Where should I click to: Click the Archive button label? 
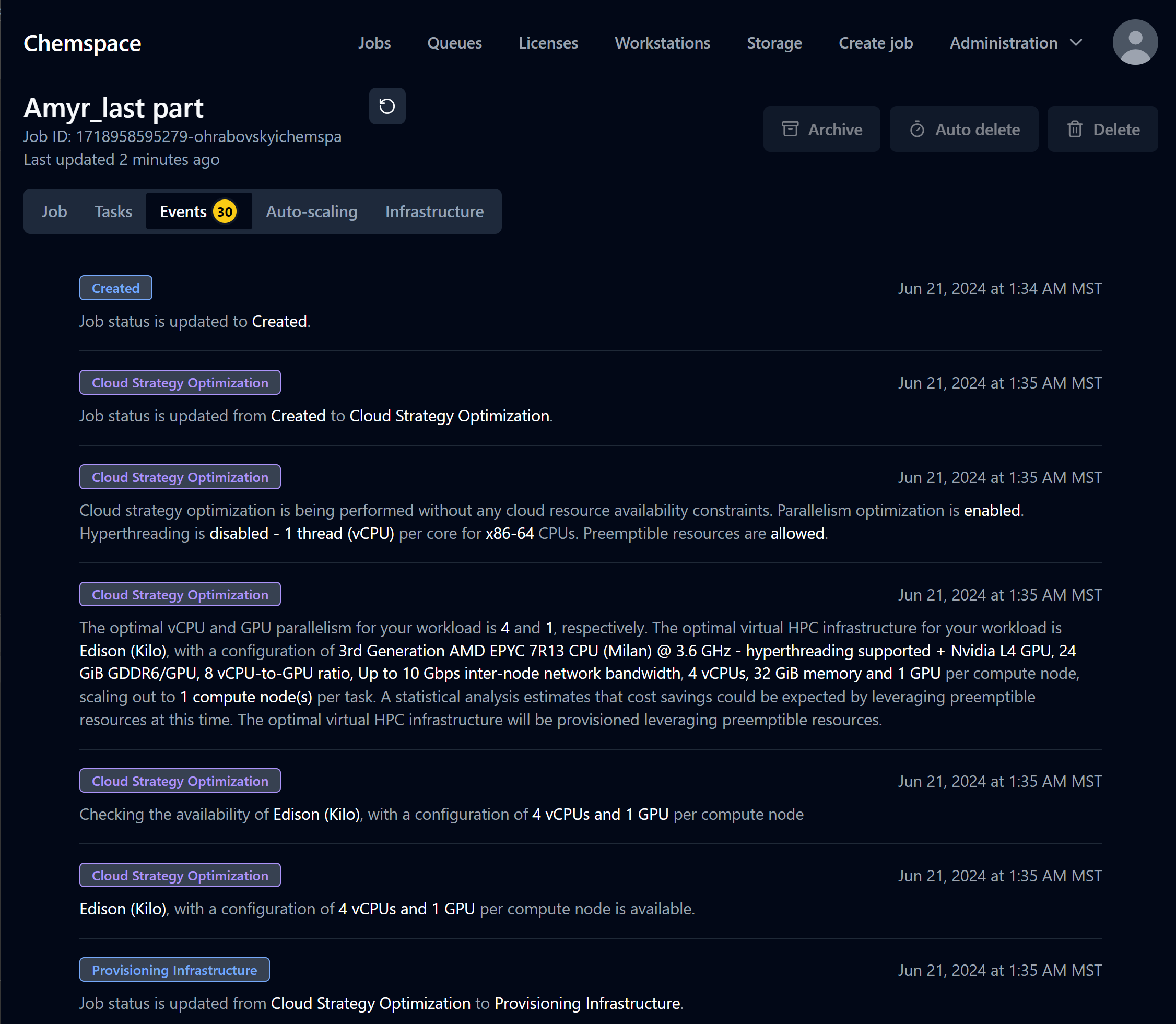(835, 130)
